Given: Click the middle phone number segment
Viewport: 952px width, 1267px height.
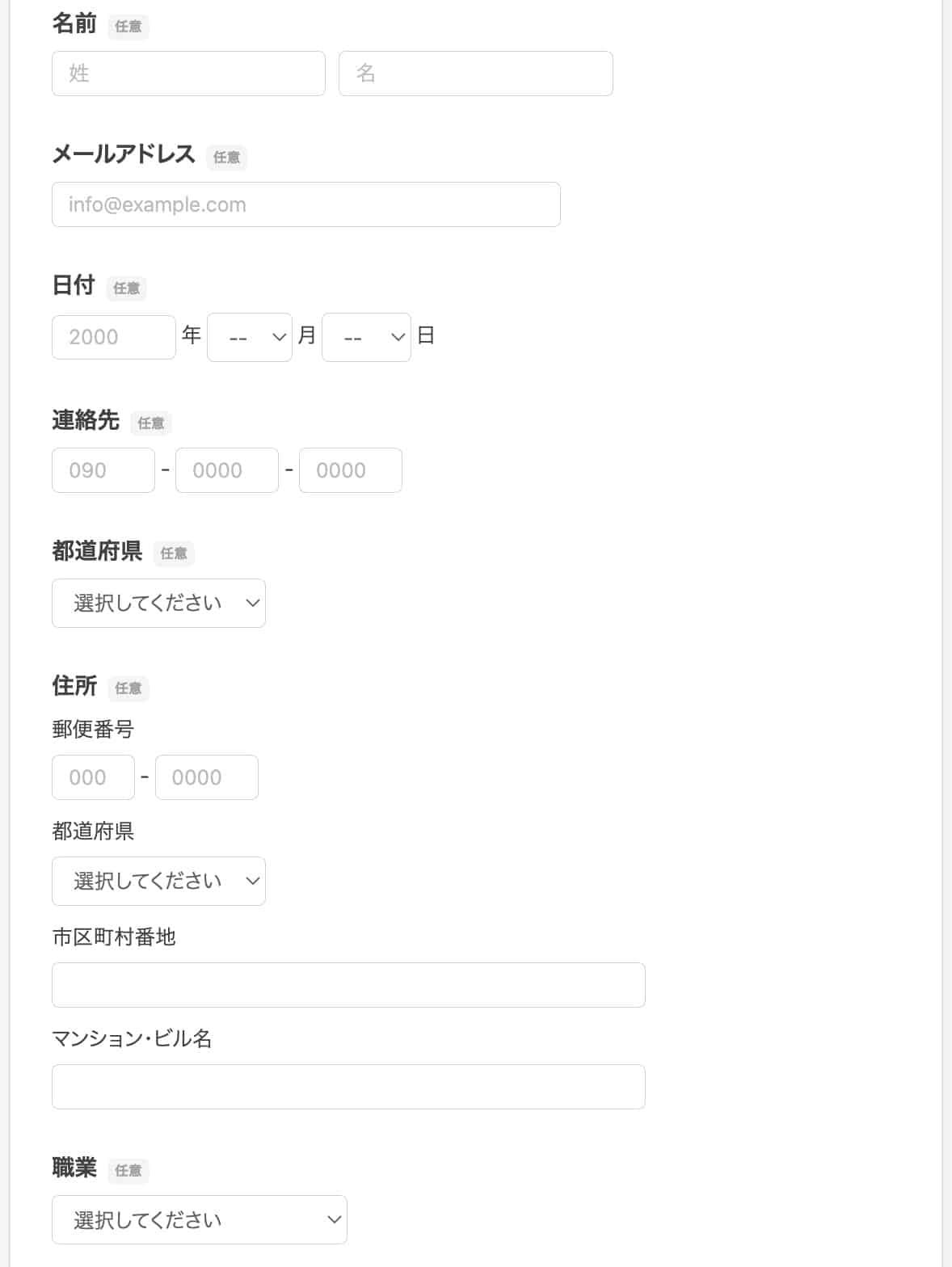Looking at the screenshot, I should point(226,469).
